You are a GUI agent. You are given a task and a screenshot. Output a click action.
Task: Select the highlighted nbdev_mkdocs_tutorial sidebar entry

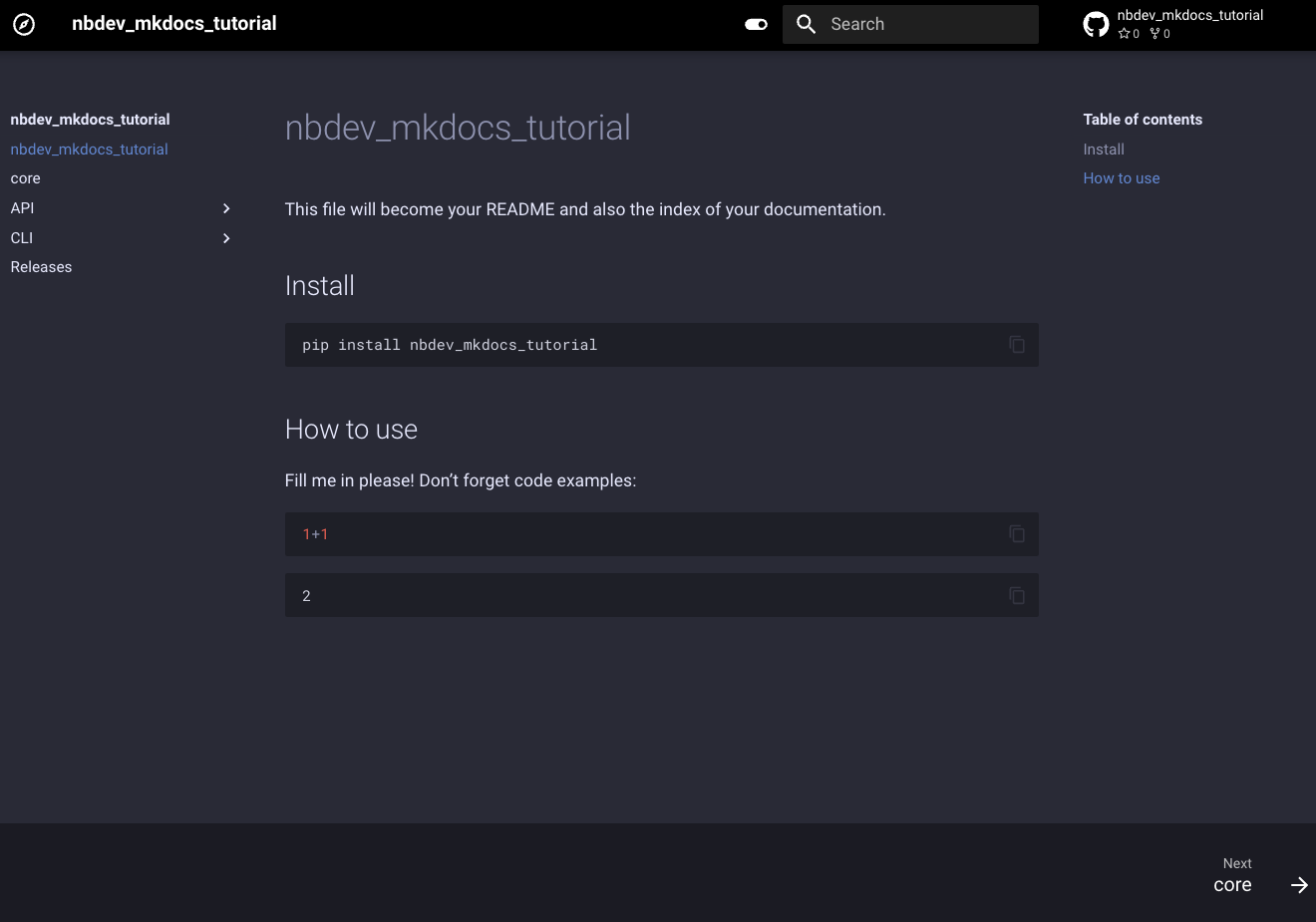click(x=89, y=149)
